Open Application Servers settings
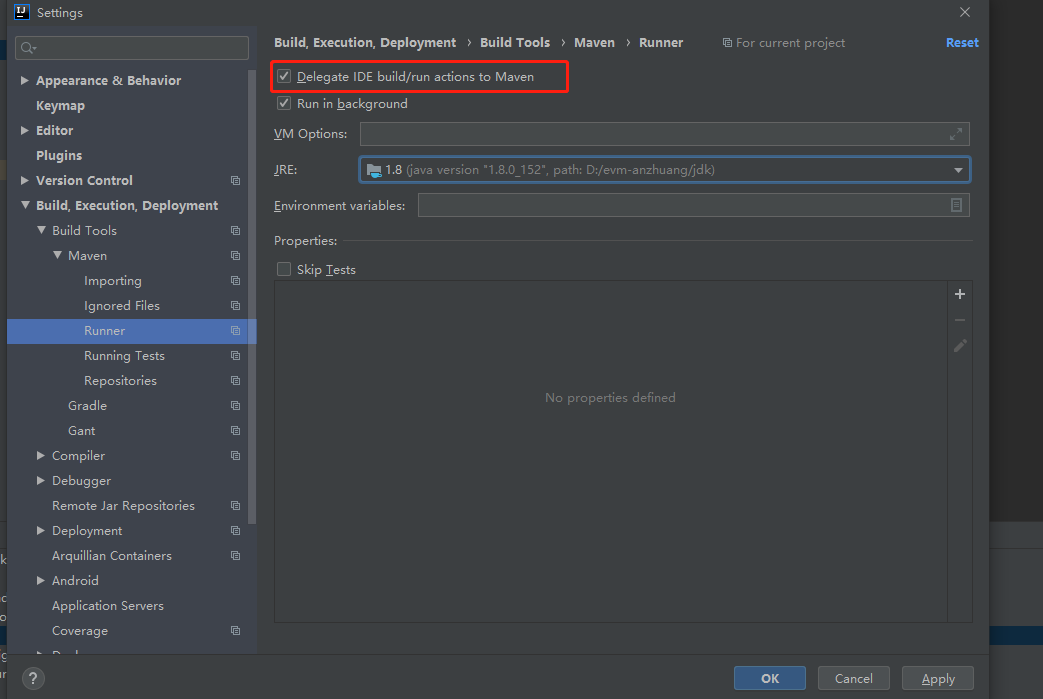Image resolution: width=1043 pixels, height=699 pixels. pyautogui.click(x=108, y=606)
